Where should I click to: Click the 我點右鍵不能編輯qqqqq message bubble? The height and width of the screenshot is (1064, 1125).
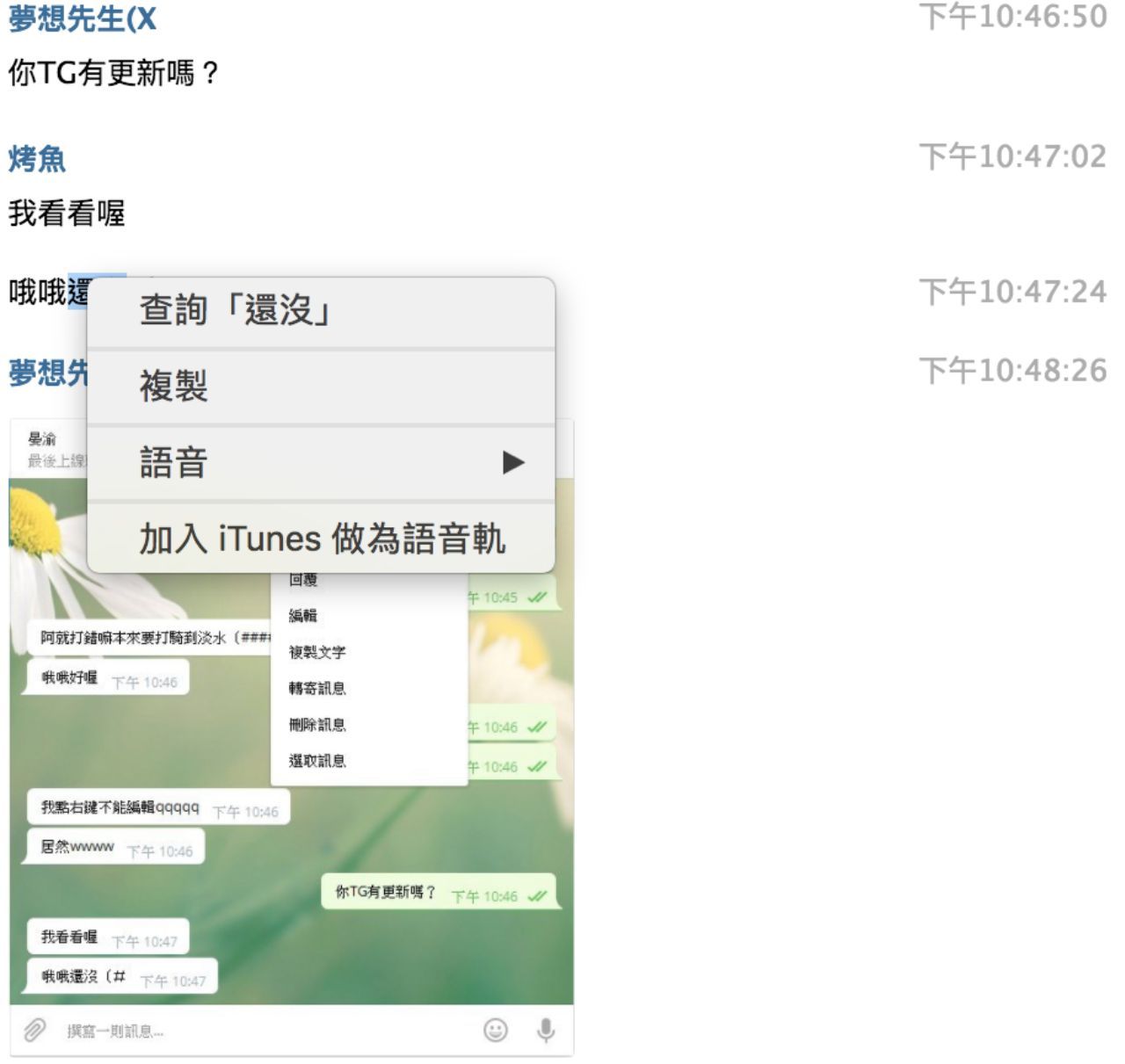[158, 808]
